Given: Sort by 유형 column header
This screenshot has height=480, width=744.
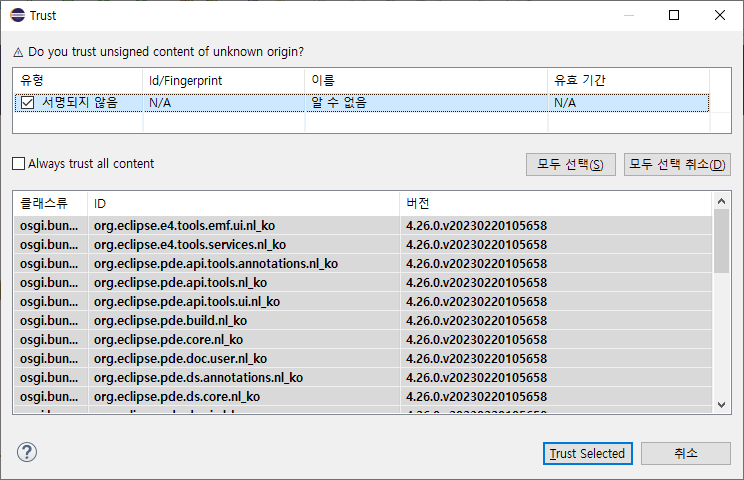Looking at the screenshot, I should tap(78, 81).
